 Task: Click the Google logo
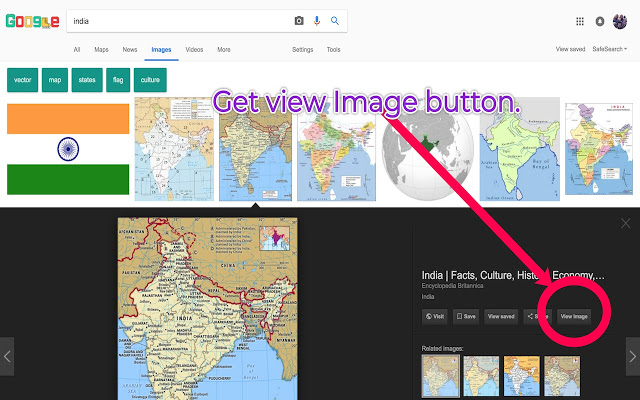click(x=33, y=21)
